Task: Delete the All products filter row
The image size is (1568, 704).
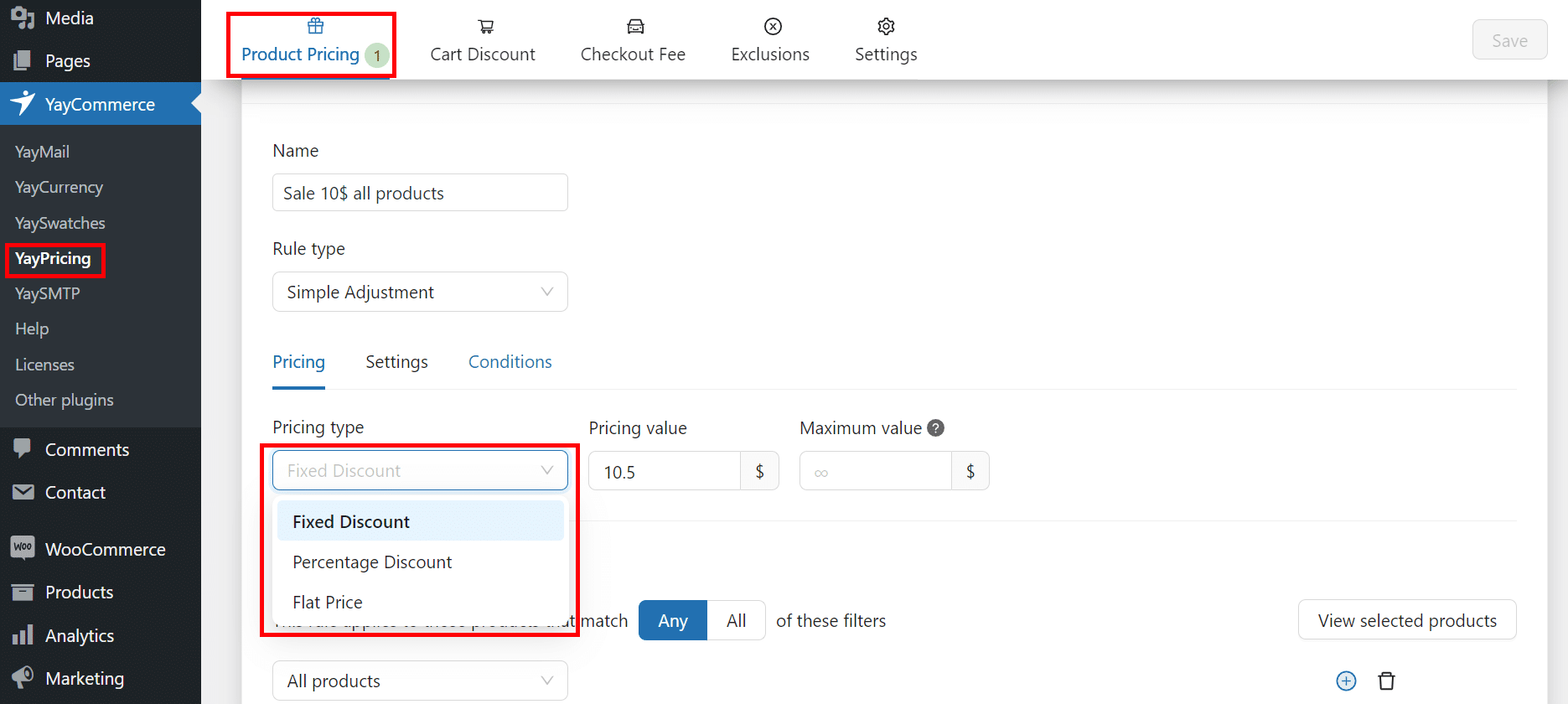Action: pos(1387,681)
